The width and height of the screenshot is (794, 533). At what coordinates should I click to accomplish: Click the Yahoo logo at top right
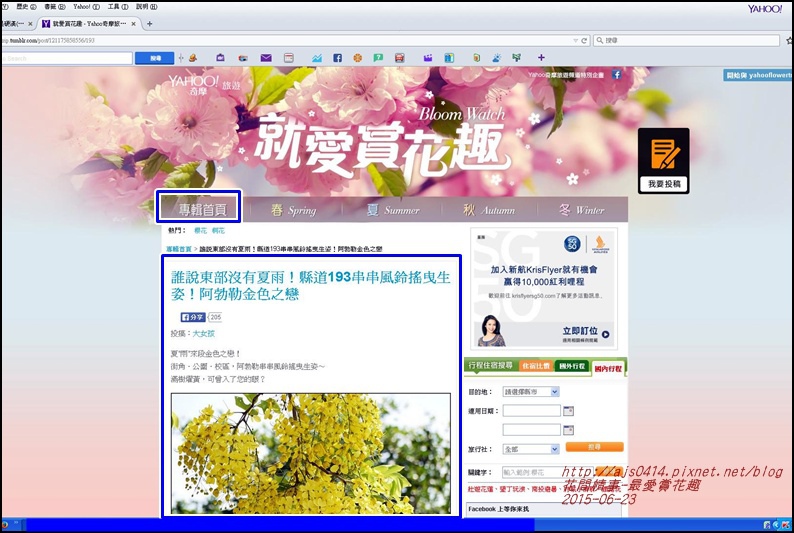(765, 9)
